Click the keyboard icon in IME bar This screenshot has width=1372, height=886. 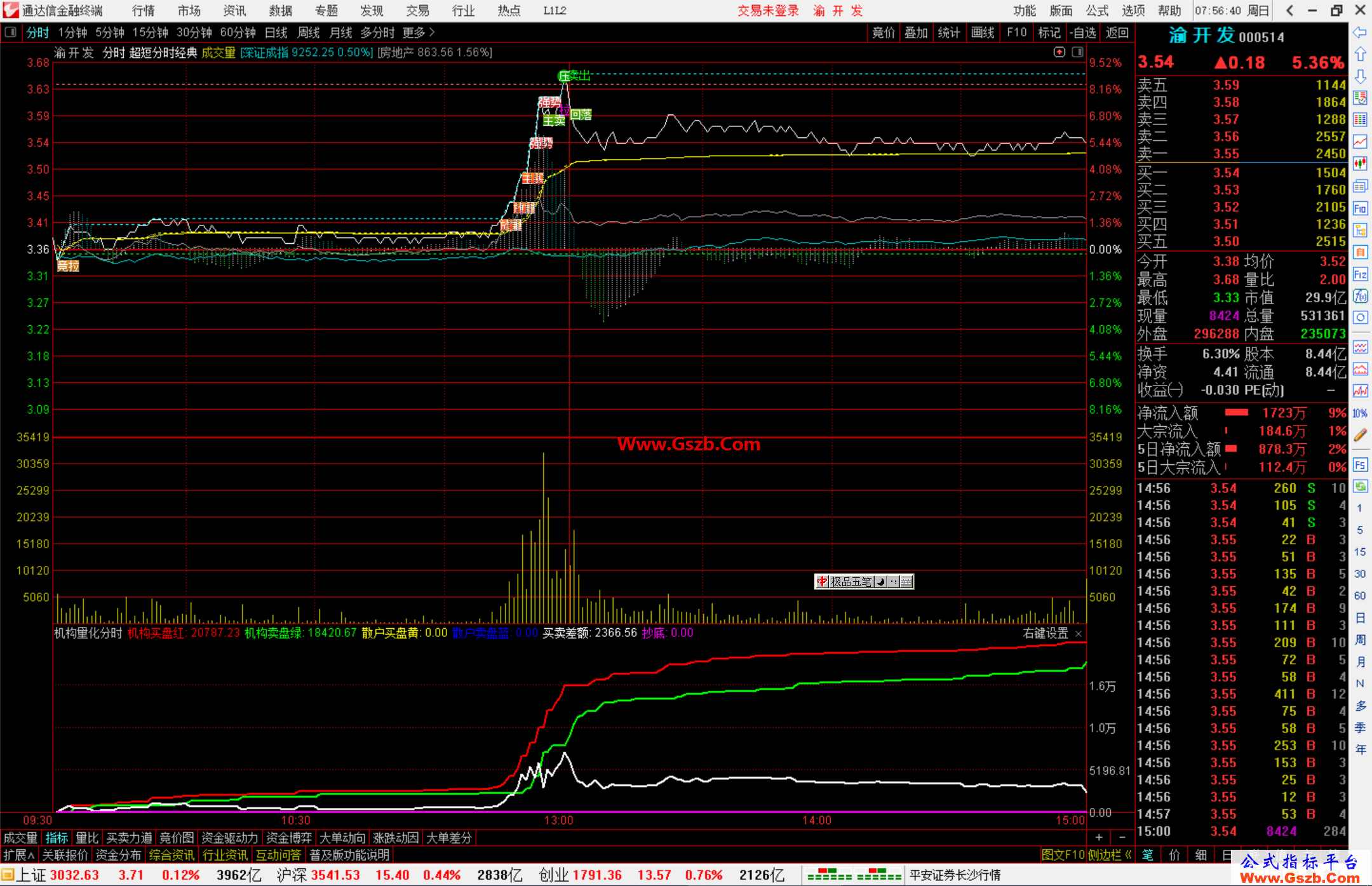click(906, 582)
